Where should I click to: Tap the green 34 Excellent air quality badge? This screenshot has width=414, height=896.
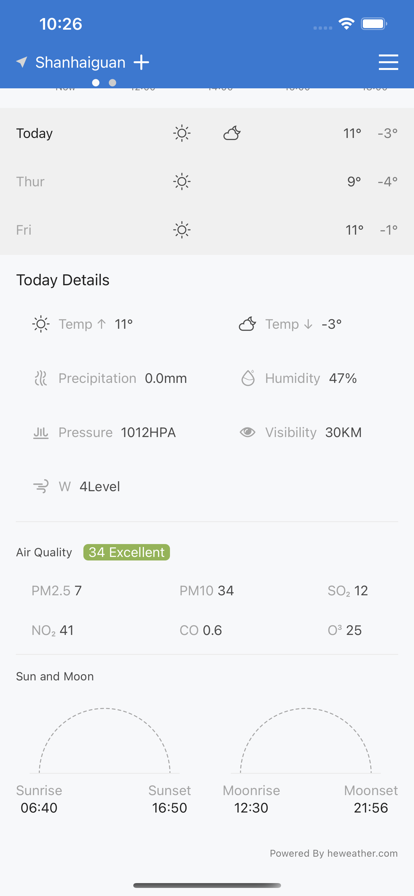(x=126, y=553)
